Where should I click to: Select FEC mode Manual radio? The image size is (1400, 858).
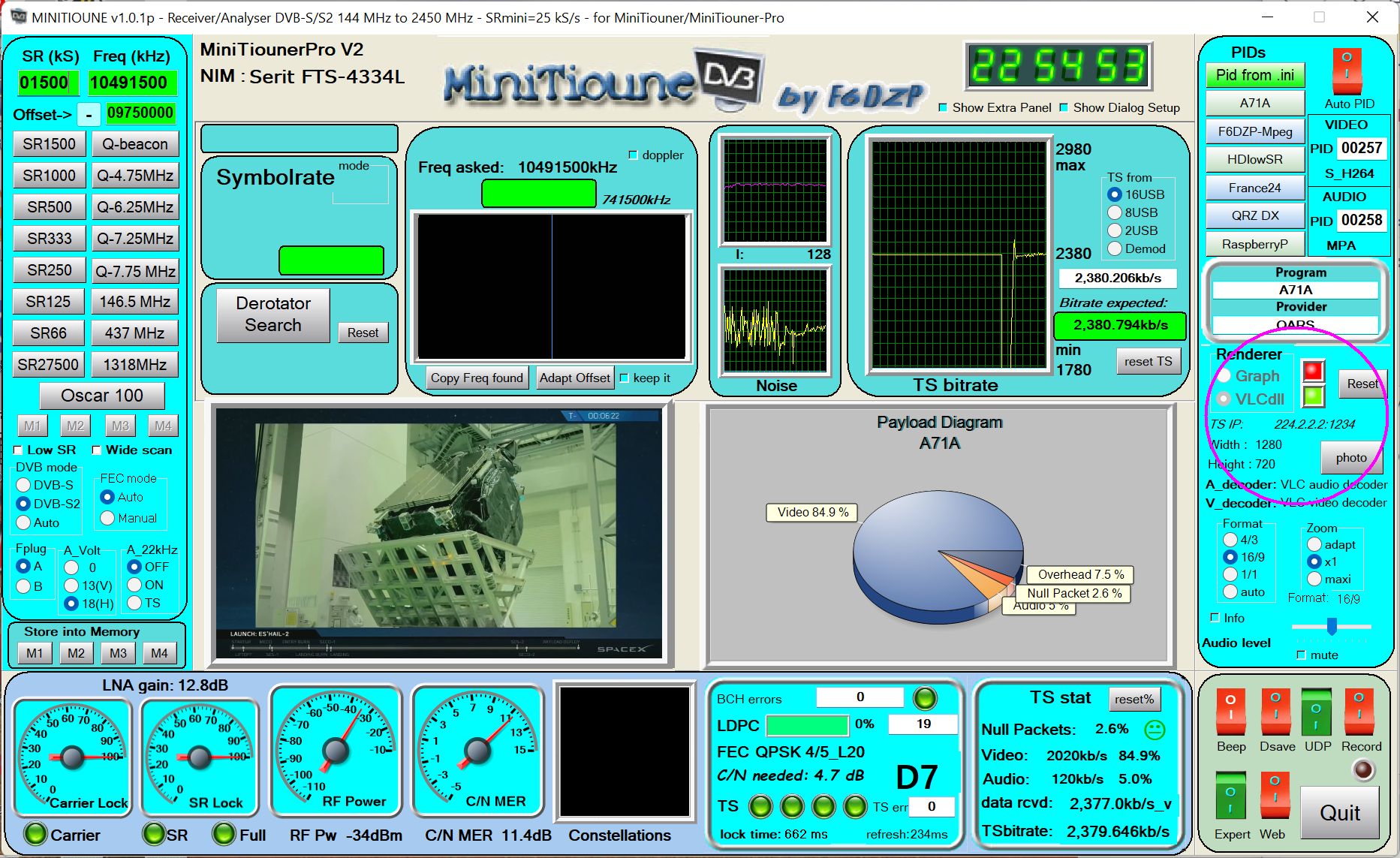107,518
